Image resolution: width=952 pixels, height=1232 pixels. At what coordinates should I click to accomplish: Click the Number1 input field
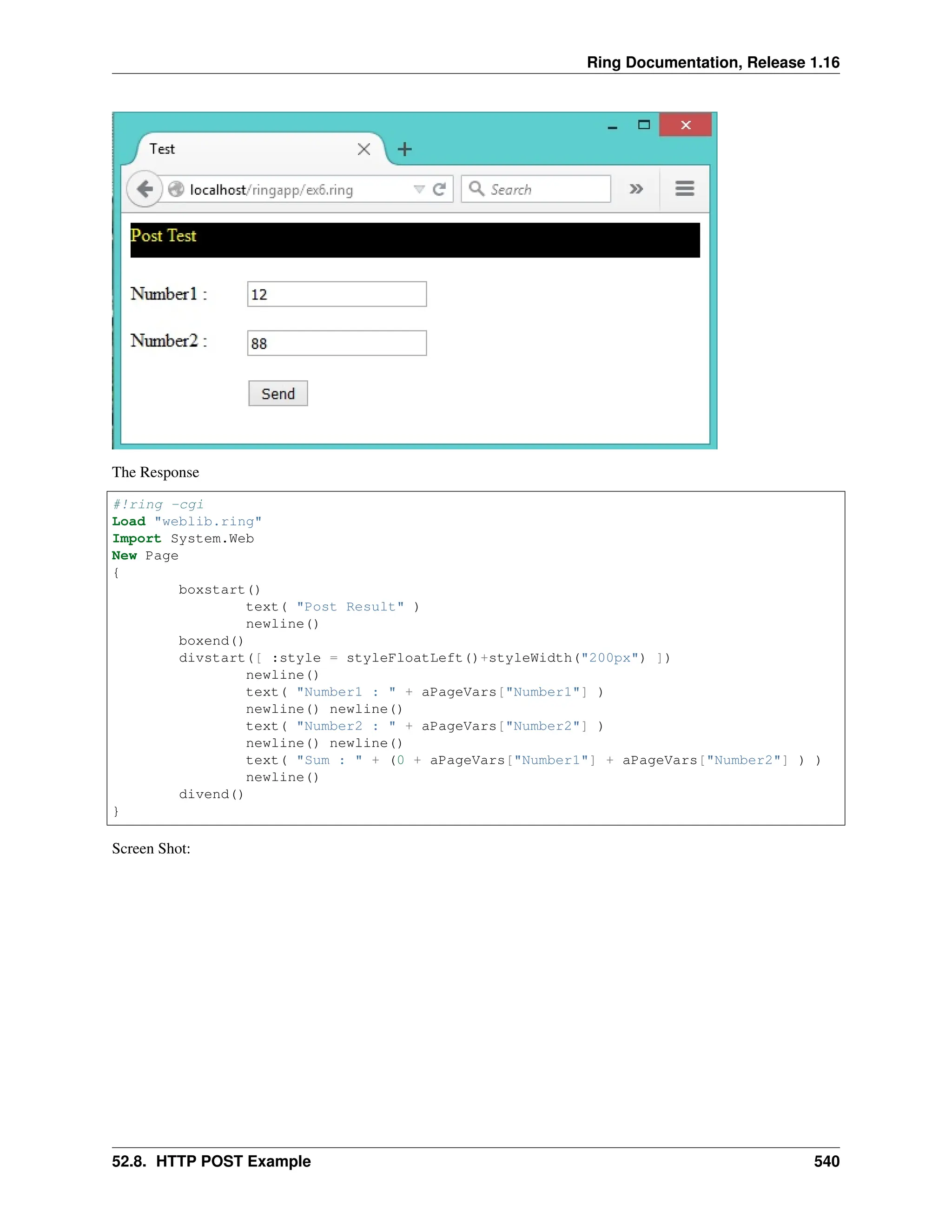click(337, 294)
